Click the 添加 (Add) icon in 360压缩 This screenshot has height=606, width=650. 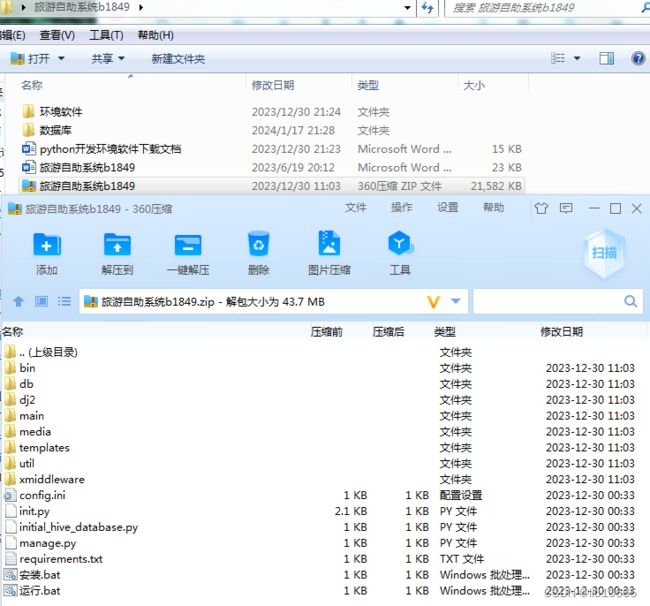pos(47,245)
